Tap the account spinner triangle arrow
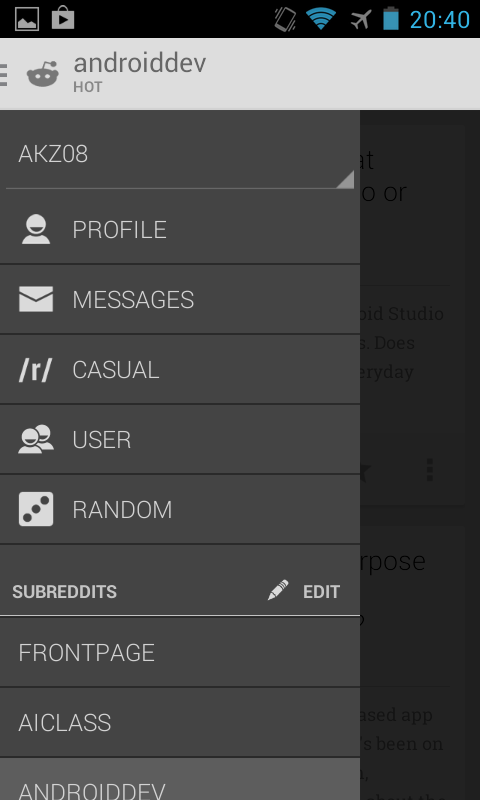This screenshot has width=480, height=800. point(345,180)
